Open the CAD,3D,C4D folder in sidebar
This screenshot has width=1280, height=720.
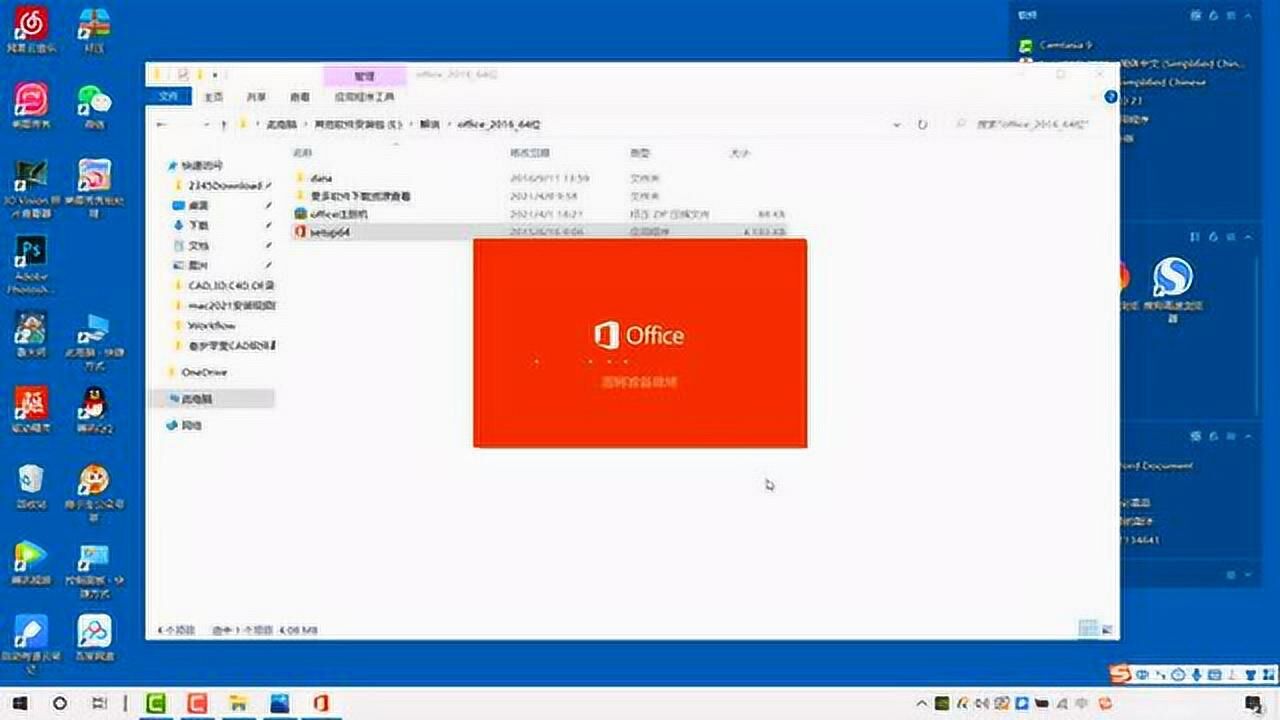(224, 285)
